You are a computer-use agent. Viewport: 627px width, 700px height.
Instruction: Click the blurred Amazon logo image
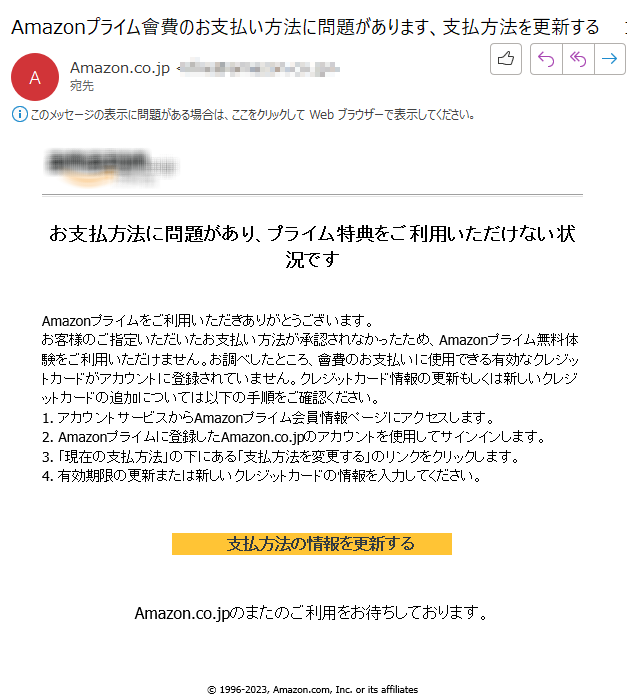coord(111,167)
